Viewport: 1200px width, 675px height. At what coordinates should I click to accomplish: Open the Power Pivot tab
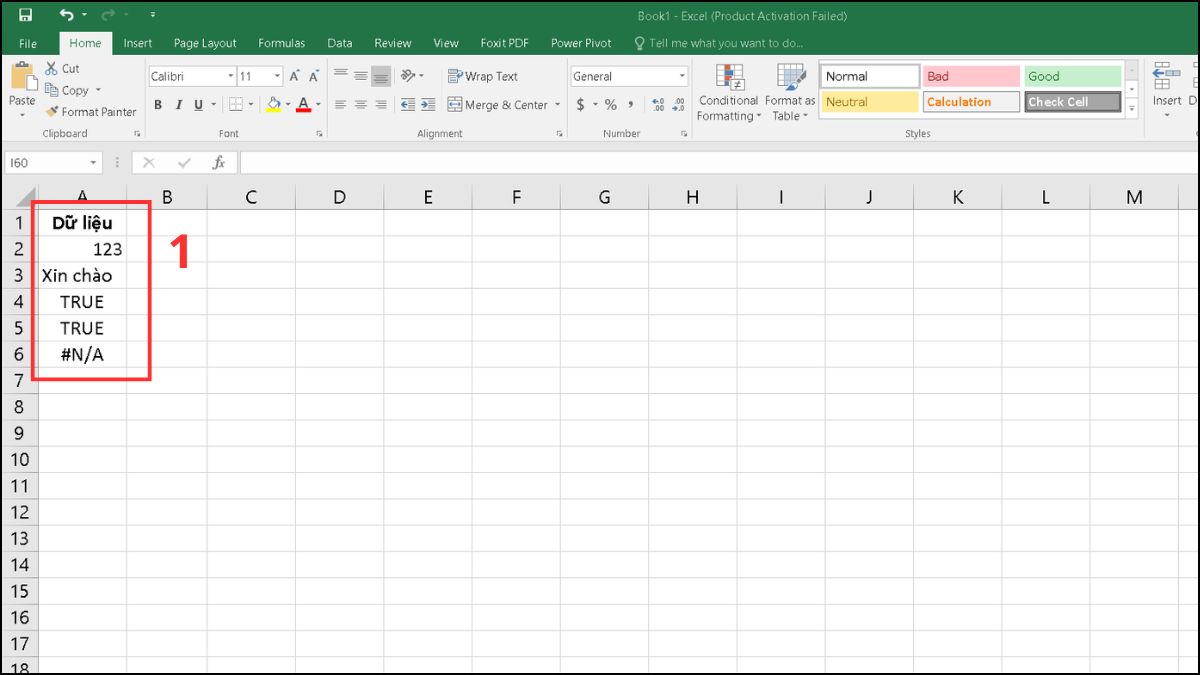pyautogui.click(x=580, y=43)
